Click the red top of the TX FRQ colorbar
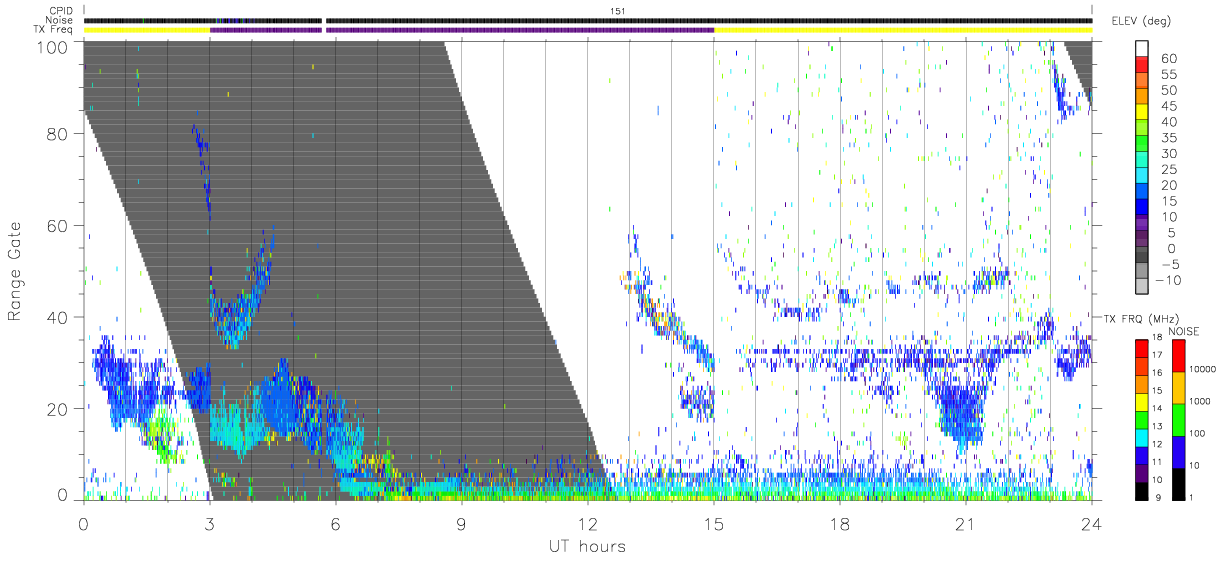 (1142, 348)
